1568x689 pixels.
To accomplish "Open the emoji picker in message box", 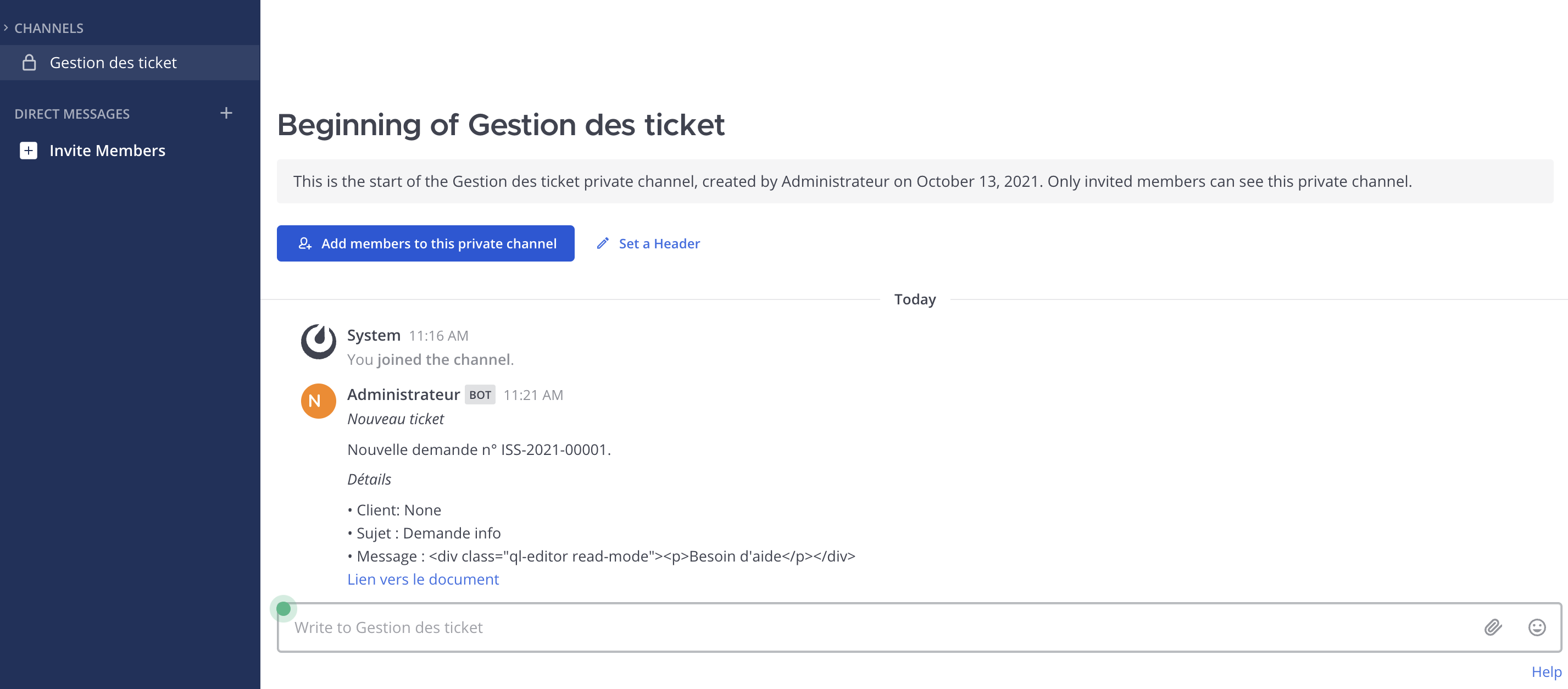I will [x=1536, y=627].
